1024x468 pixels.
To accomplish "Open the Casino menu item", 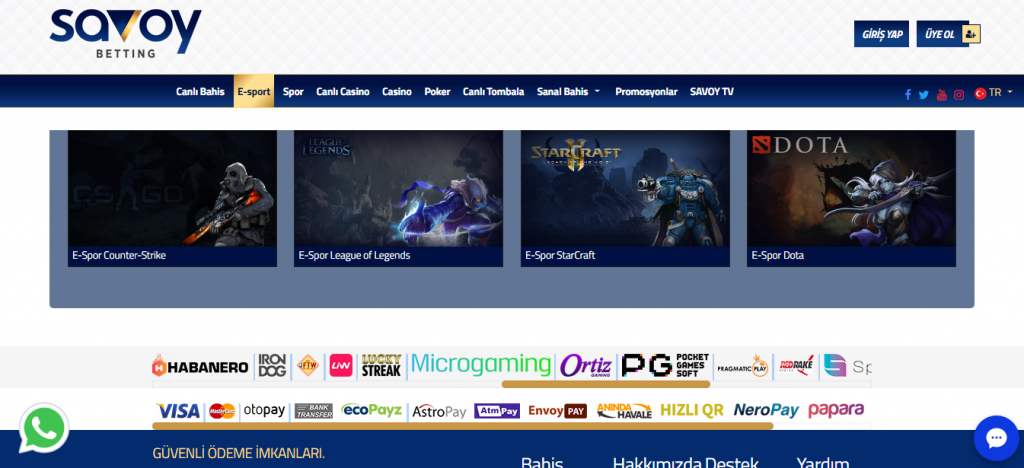I will [397, 91].
